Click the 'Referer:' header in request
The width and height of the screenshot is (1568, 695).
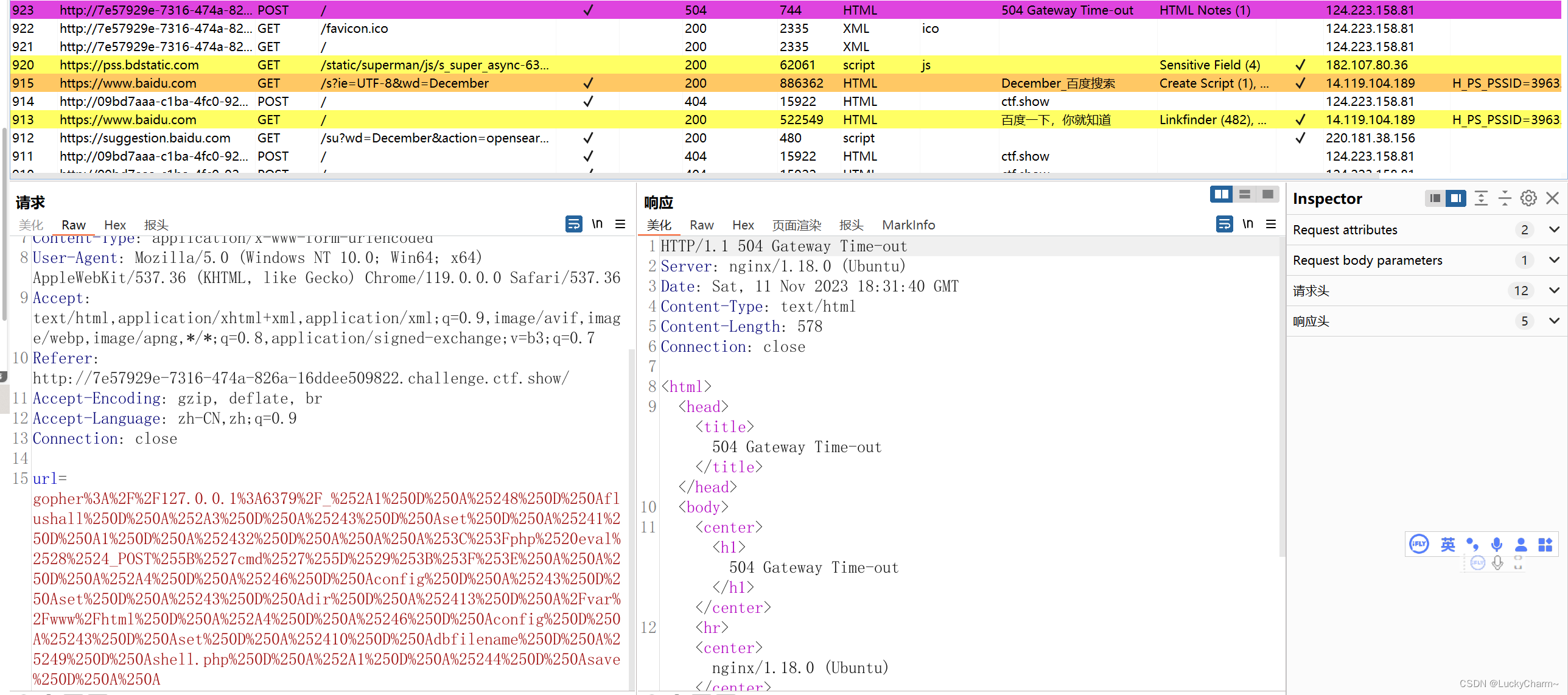66,358
